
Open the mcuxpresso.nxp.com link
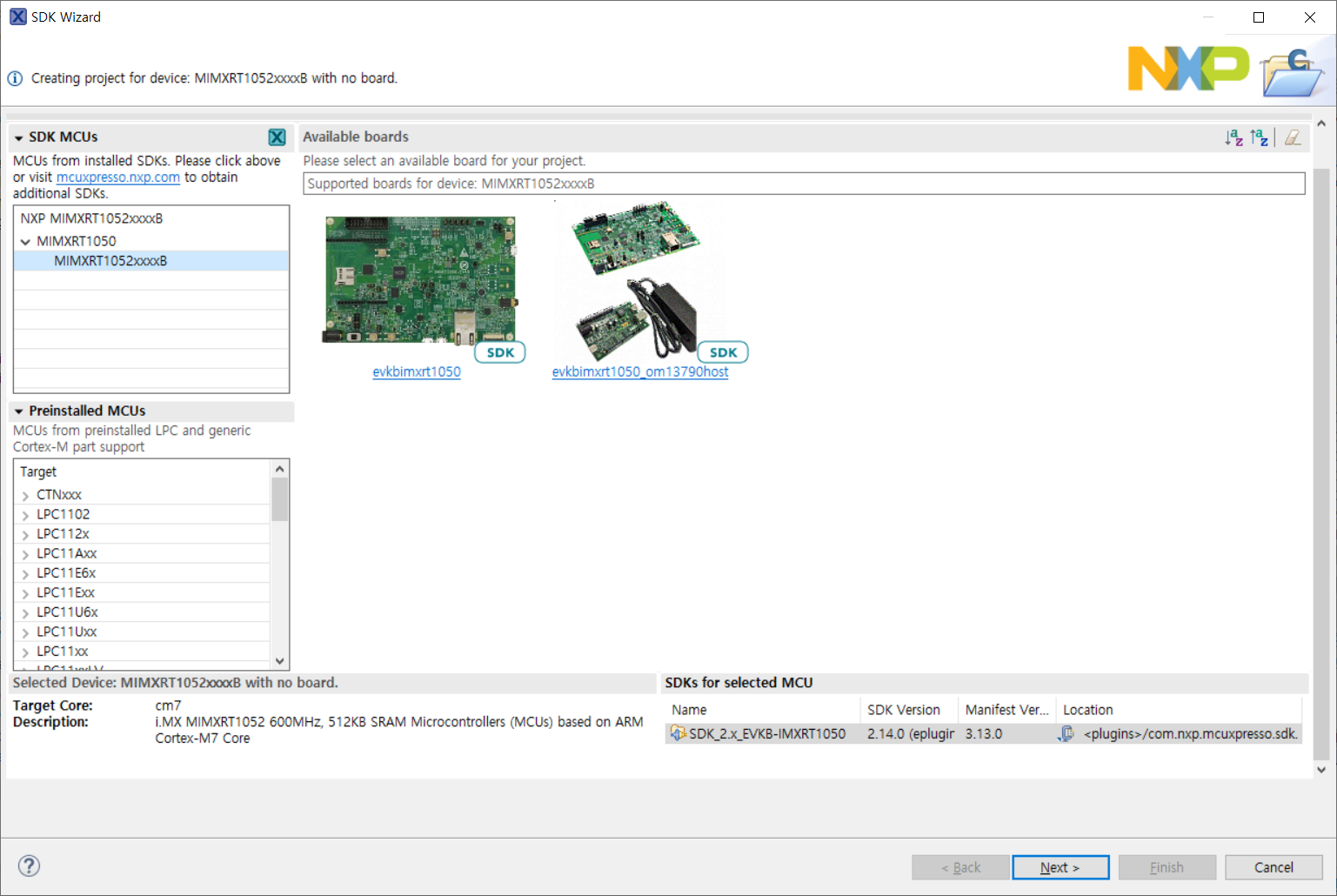[x=117, y=177]
